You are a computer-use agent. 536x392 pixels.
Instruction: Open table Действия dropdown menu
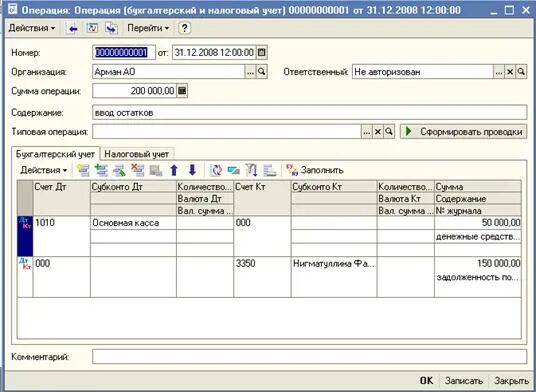click(x=44, y=170)
